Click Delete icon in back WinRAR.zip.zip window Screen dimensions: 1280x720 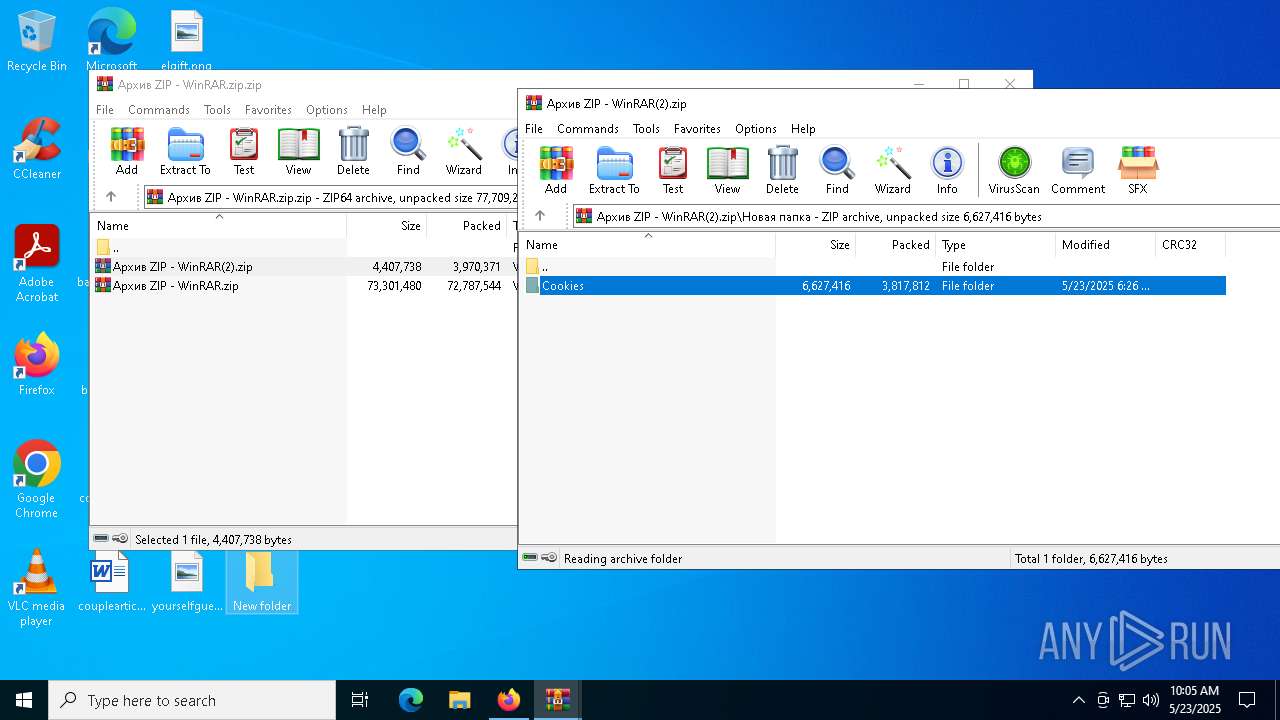[353, 151]
